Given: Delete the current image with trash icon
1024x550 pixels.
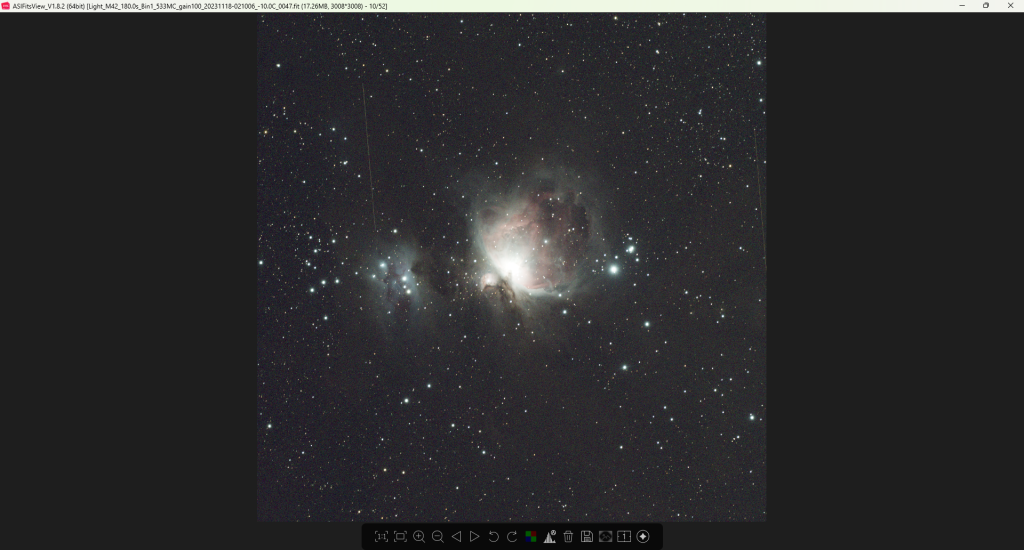Looking at the screenshot, I should (568, 537).
